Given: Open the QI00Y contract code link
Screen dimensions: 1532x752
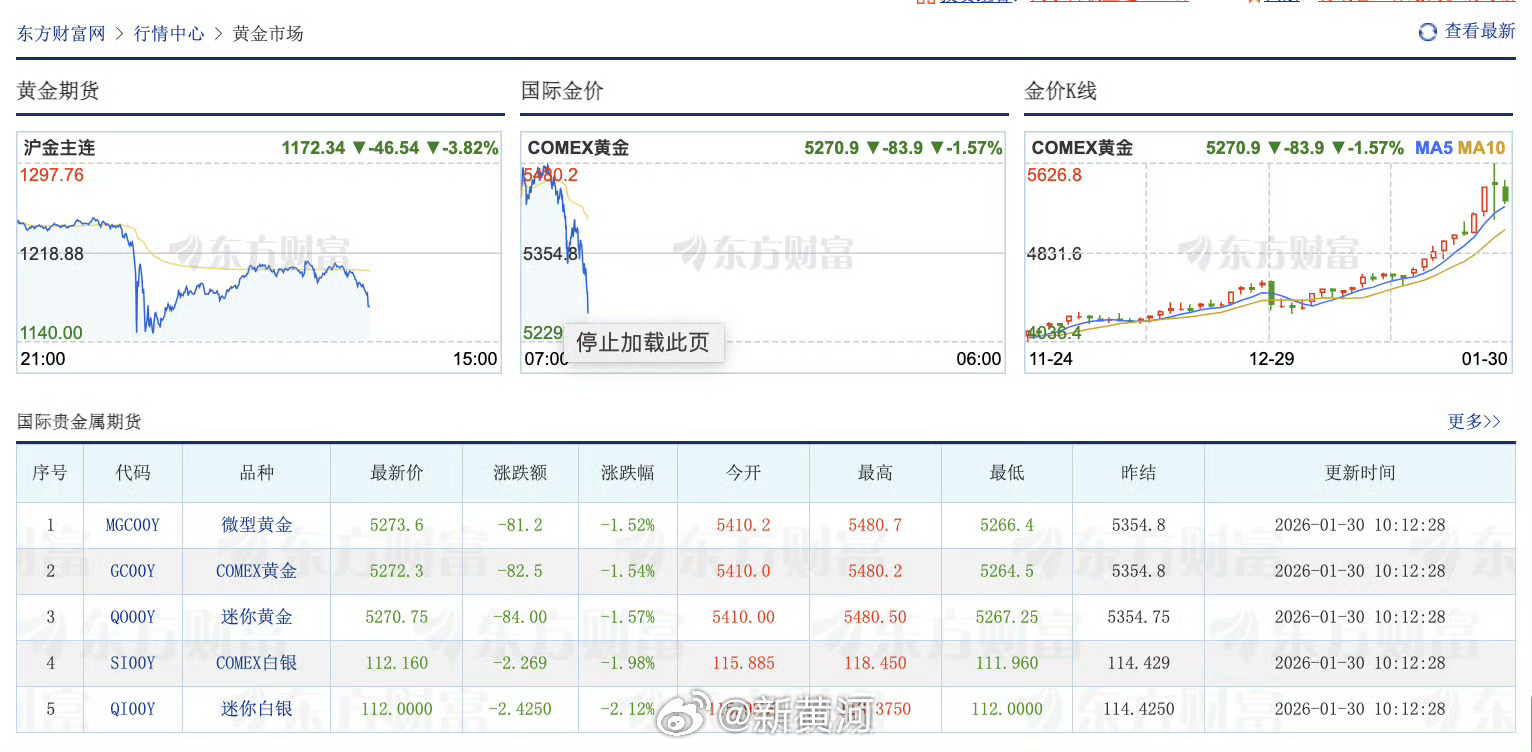Looking at the screenshot, I should (132, 709).
